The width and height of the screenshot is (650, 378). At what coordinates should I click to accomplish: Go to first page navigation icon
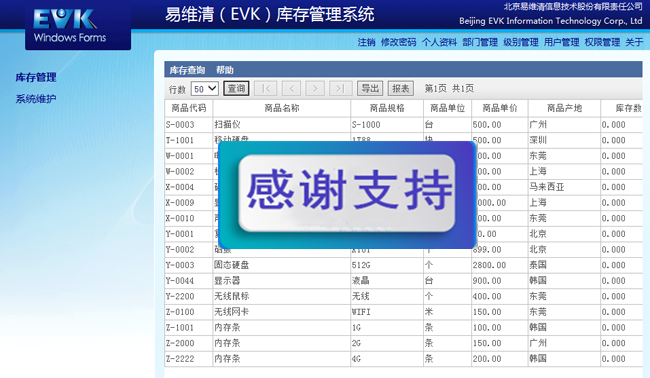265,88
